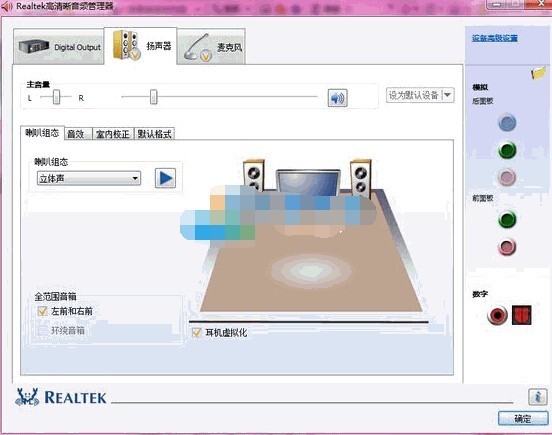Open the 设备高级设置 link
552x435 pixels.
click(x=495, y=38)
